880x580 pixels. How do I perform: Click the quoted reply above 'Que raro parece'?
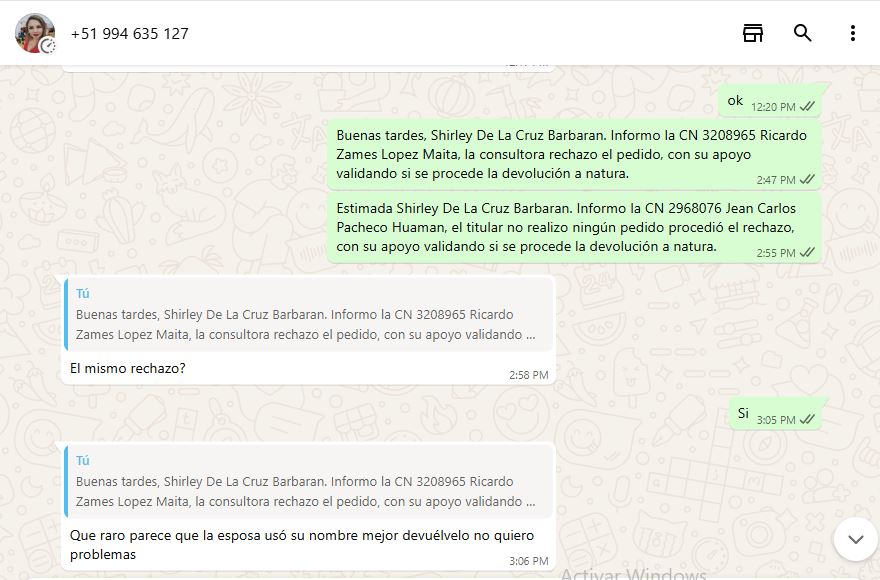click(x=308, y=482)
